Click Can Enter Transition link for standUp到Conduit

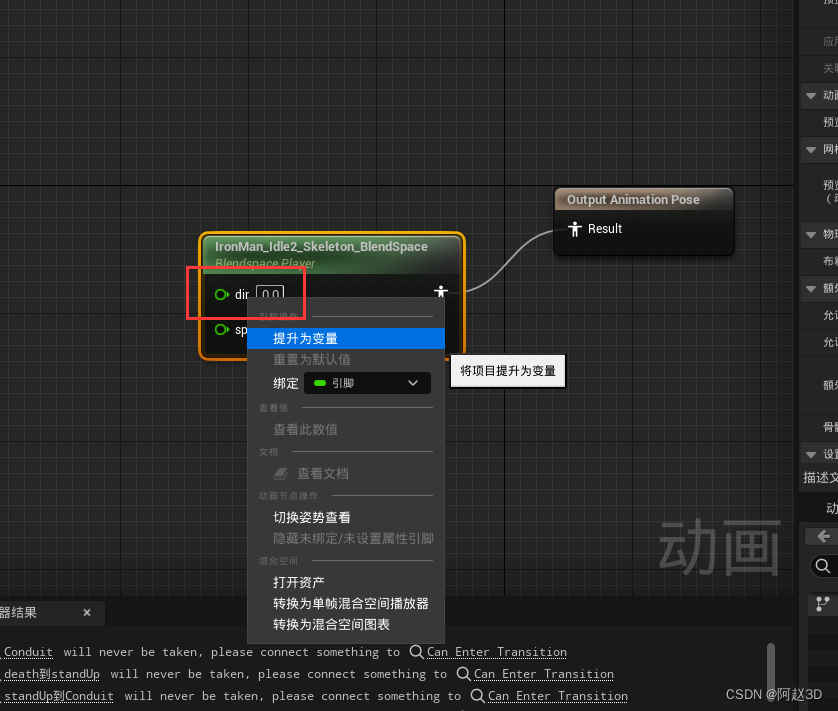[x=557, y=696]
